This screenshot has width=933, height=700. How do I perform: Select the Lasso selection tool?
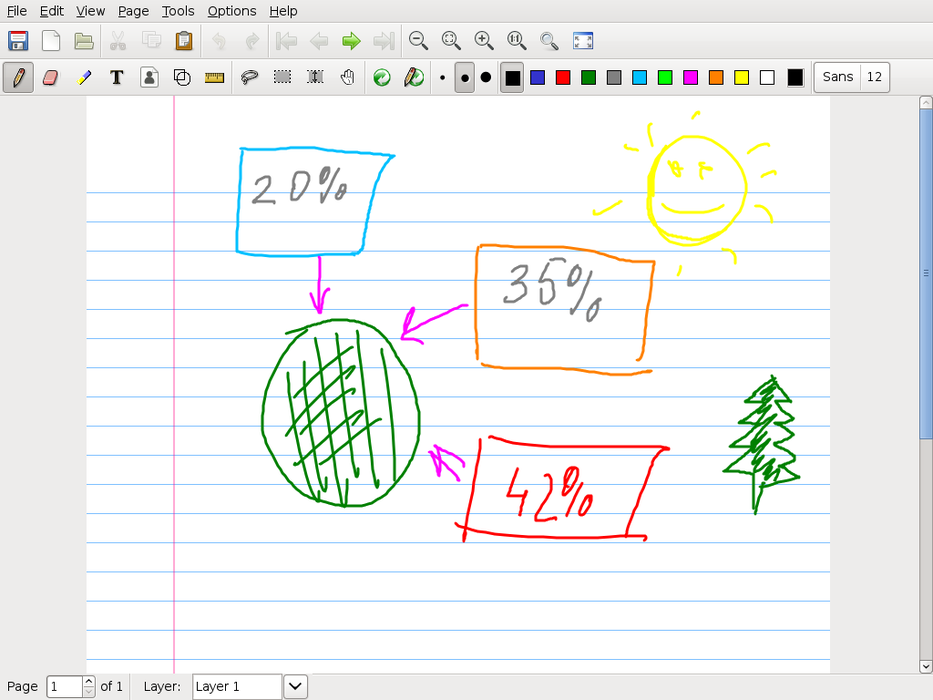pos(250,77)
